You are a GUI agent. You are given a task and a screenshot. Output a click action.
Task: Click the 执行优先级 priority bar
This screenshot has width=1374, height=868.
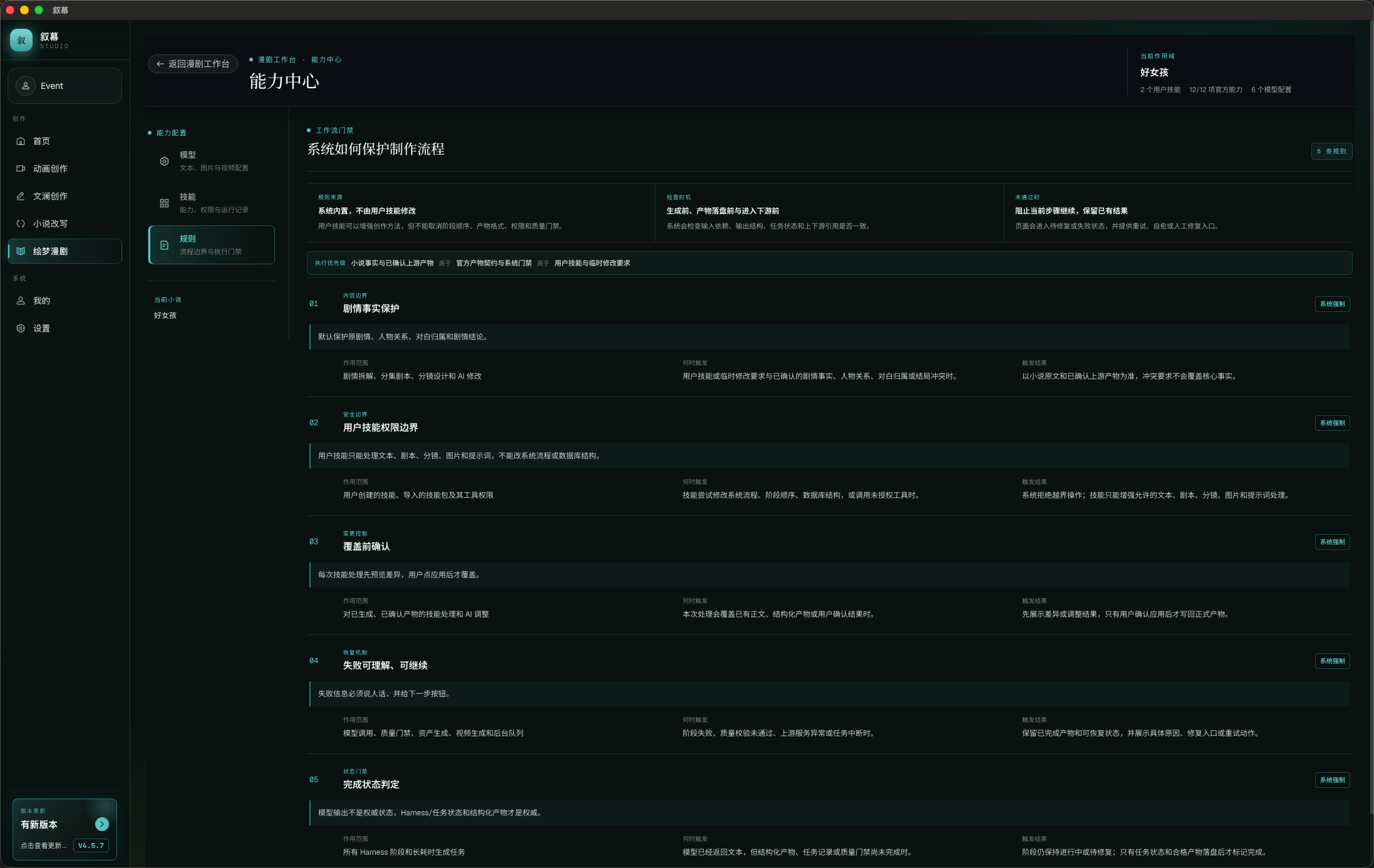pyautogui.click(x=829, y=263)
